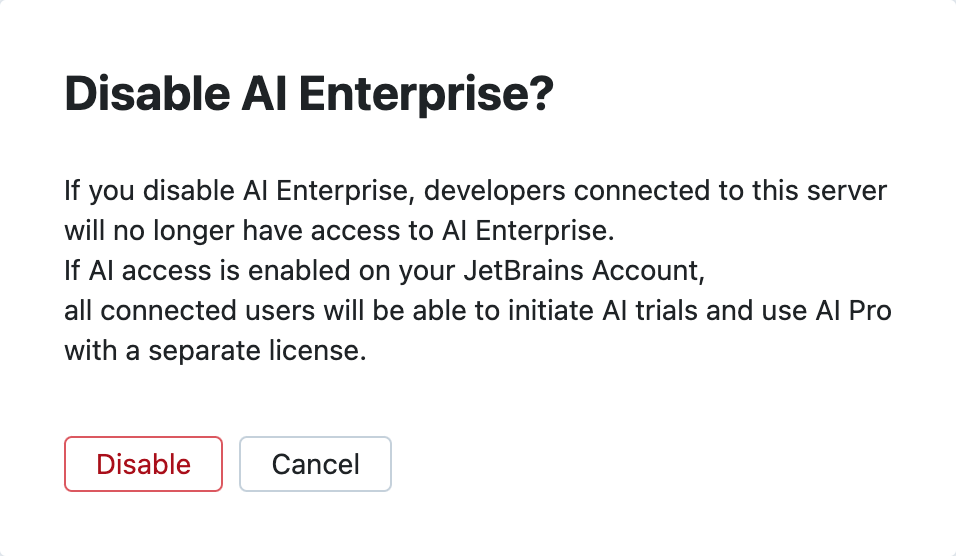
Task: Click the red Disable button
Action: tap(143, 464)
